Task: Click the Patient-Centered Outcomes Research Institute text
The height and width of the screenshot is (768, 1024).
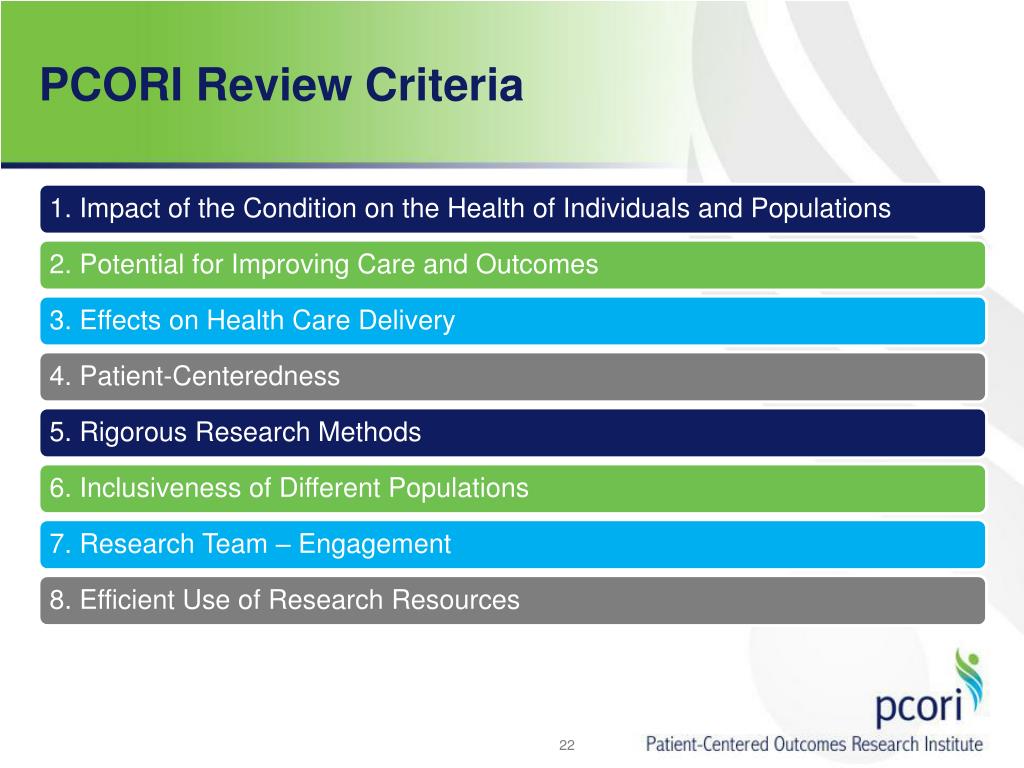Action: [814, 744]
